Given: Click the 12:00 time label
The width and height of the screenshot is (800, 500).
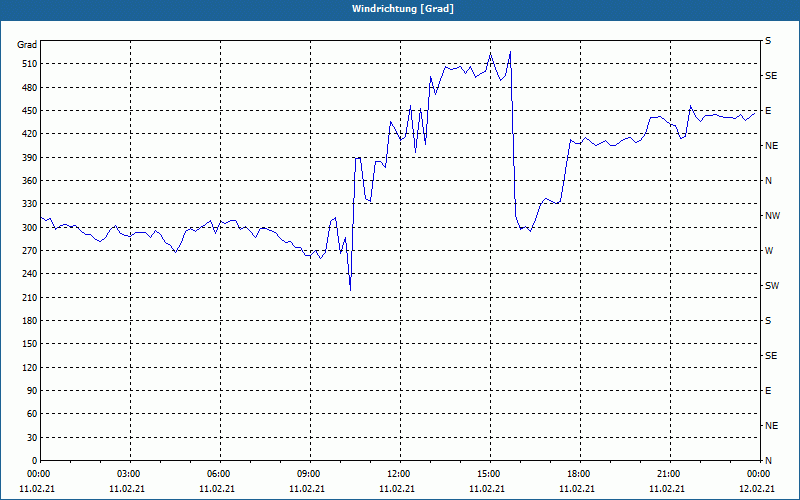Looking at the screenshot, I should (397, 474).
